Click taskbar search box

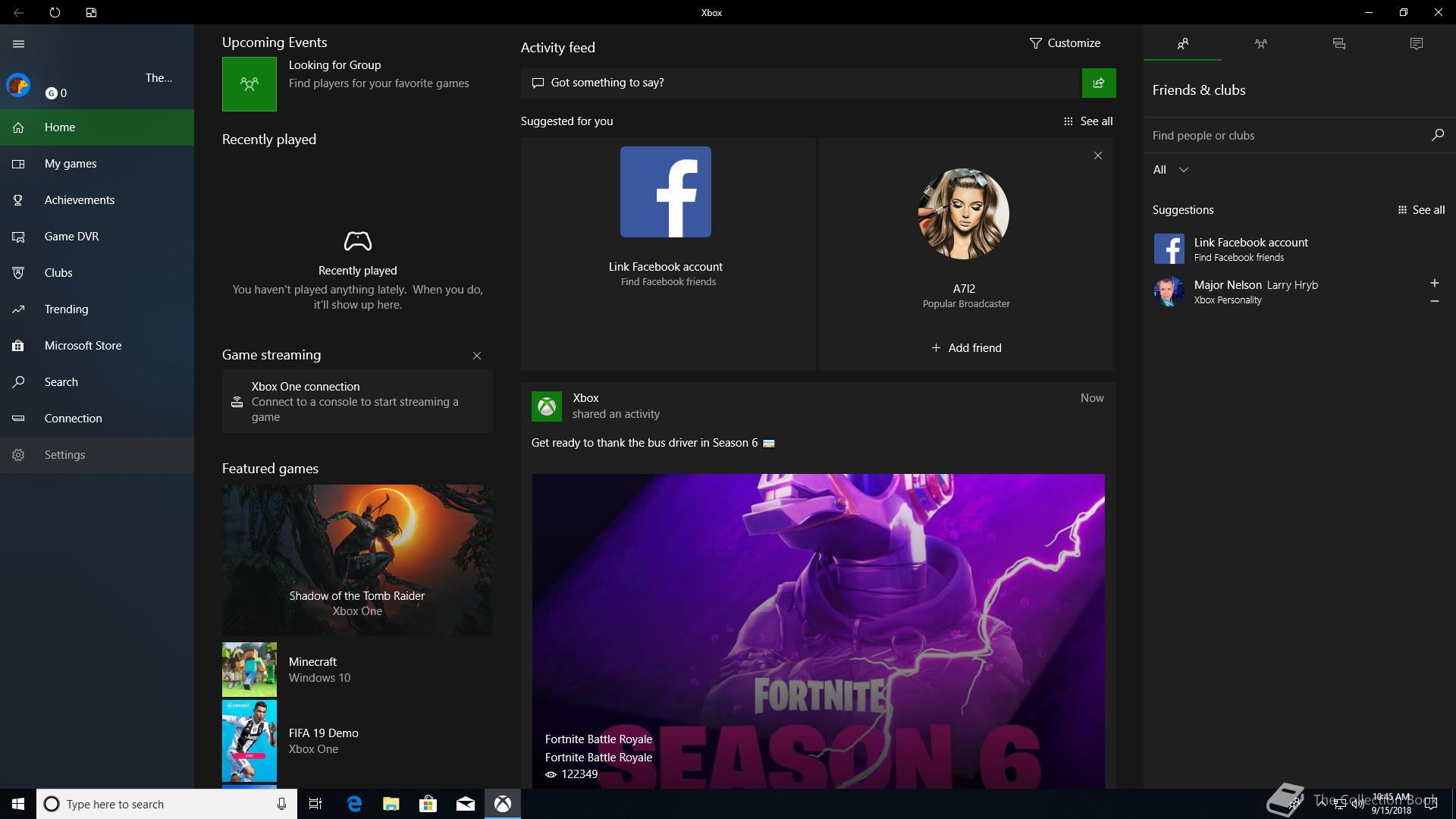(165, 804)
